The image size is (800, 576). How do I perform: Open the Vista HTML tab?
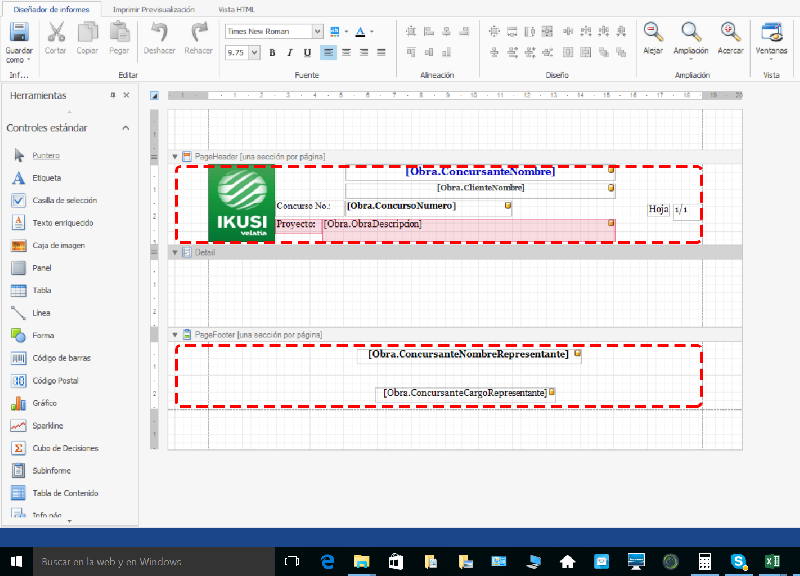236,9
